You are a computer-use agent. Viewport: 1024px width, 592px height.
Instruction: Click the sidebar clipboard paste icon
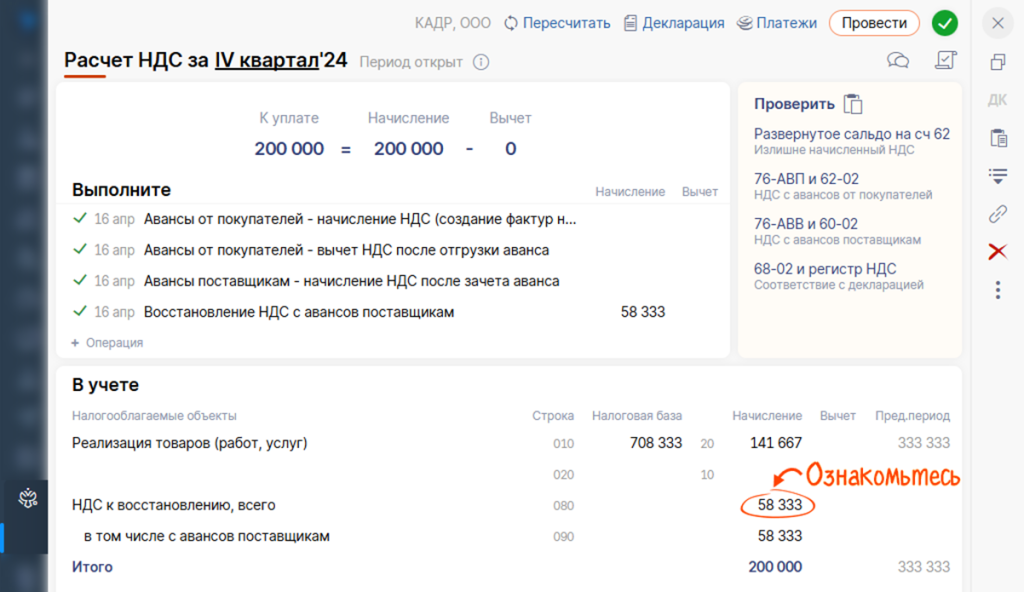(x=997, y=138)
